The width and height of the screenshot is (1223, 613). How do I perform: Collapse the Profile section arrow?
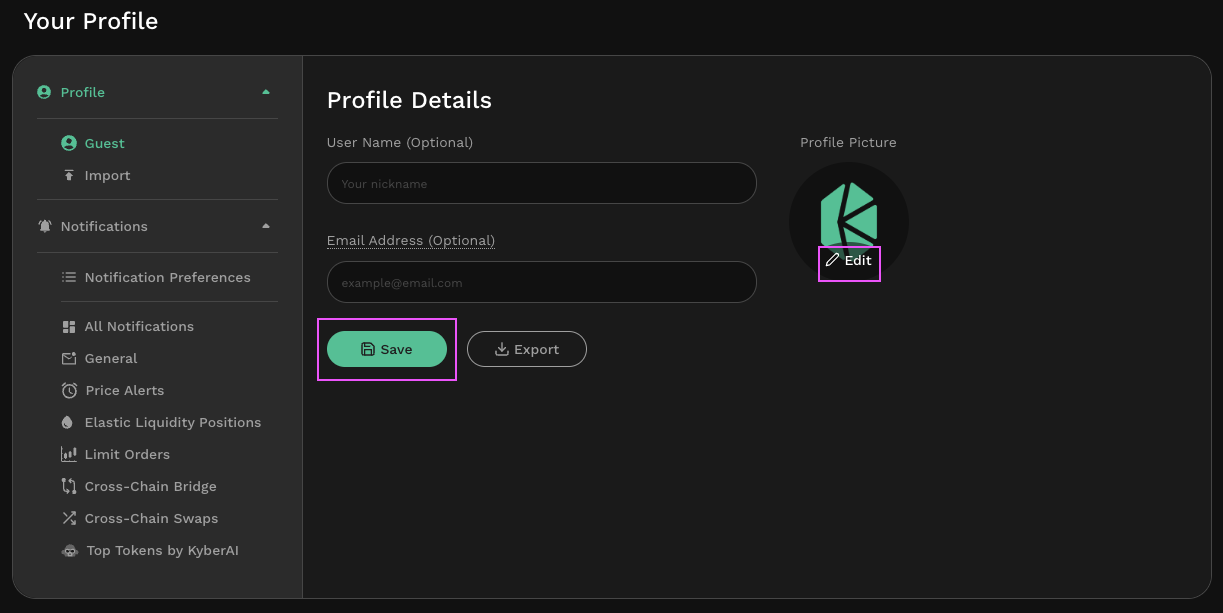point(266,92)
